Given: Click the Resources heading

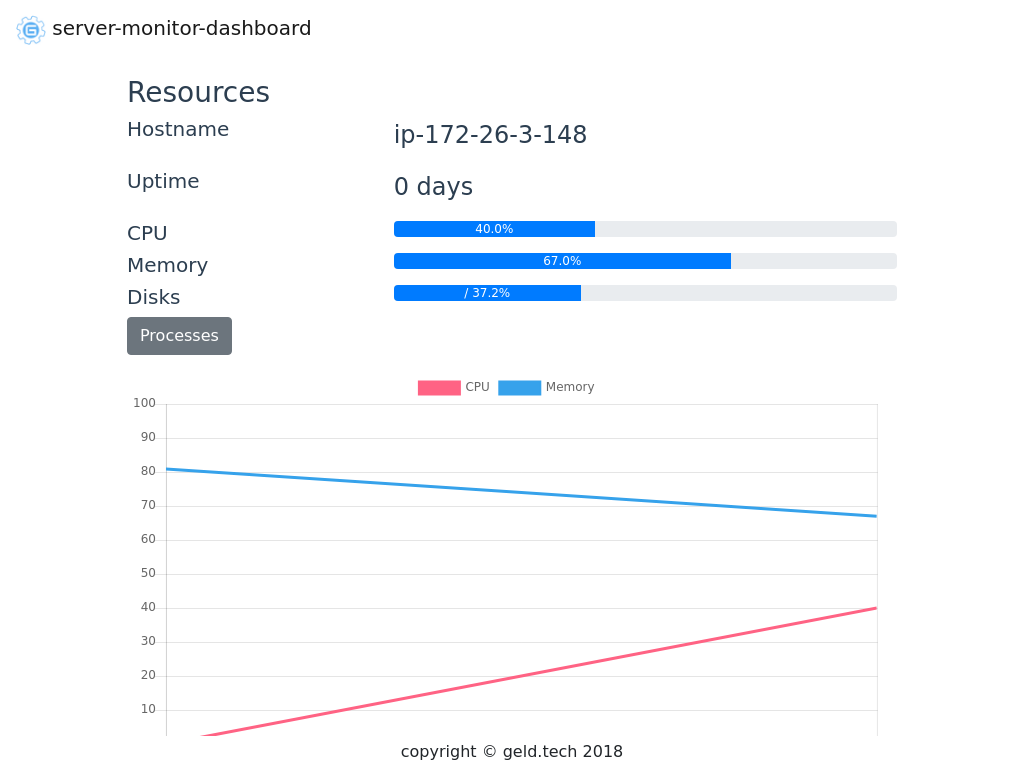Looking at the screenshot, I should (198, 92).
